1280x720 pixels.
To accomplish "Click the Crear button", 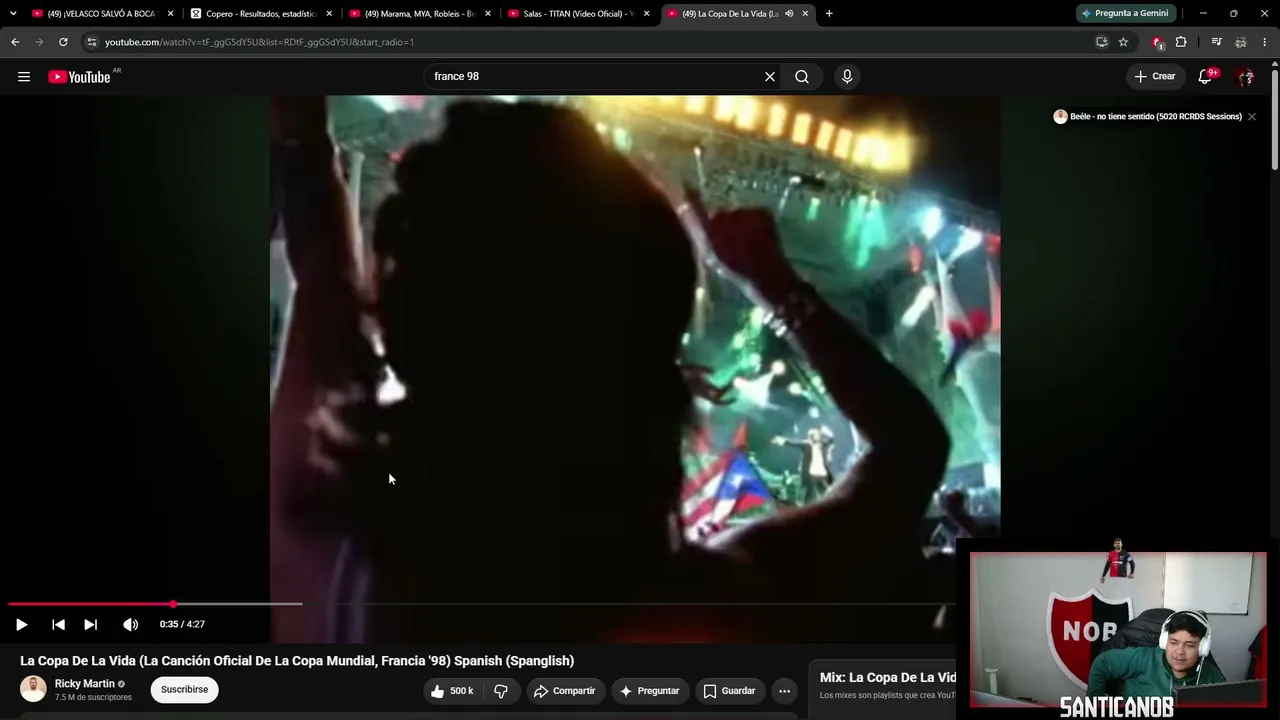I will tap(1155, 77).
